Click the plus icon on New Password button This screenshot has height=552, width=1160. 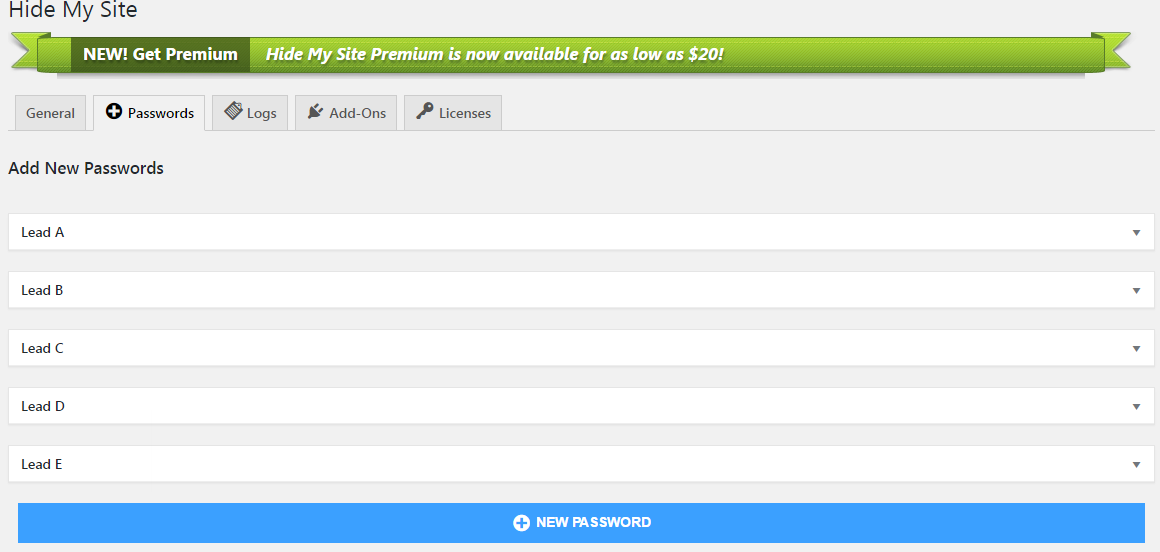pyautogui.click(x=521, y=523)
